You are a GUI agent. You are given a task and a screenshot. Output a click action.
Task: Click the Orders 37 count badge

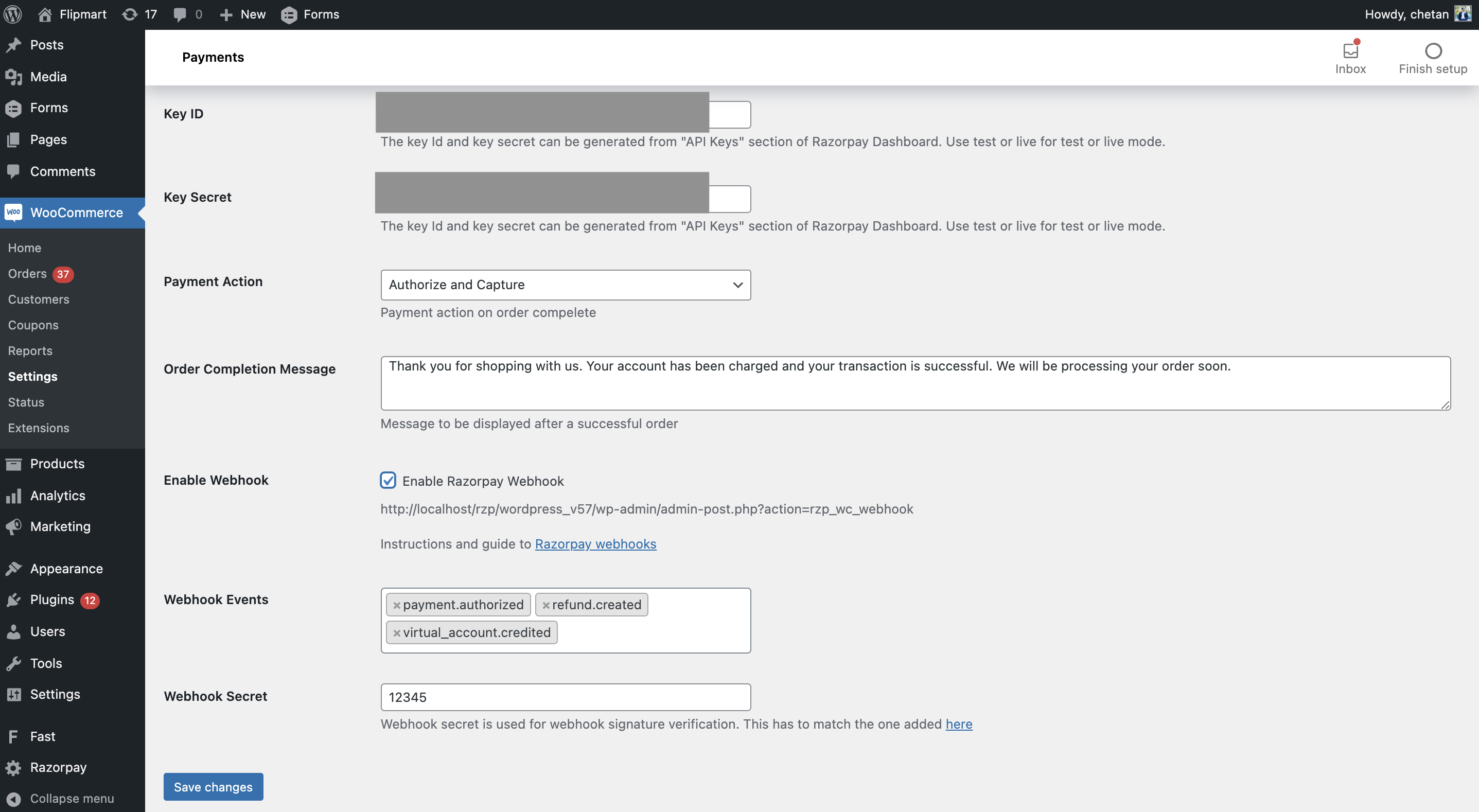[x=63, y=274]
